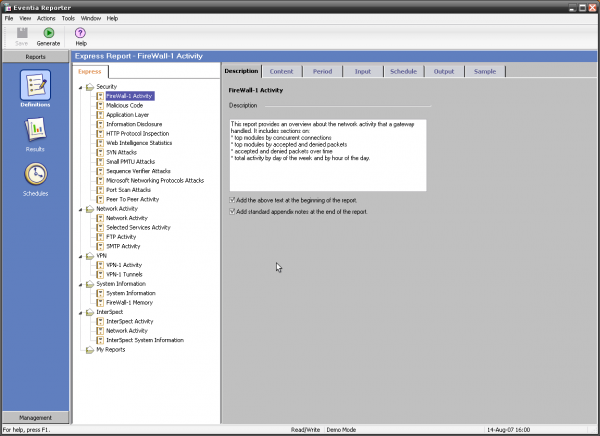Switch to the Schedule tab
This screenshot has width=600, height=436.
[x=403, y=71]
